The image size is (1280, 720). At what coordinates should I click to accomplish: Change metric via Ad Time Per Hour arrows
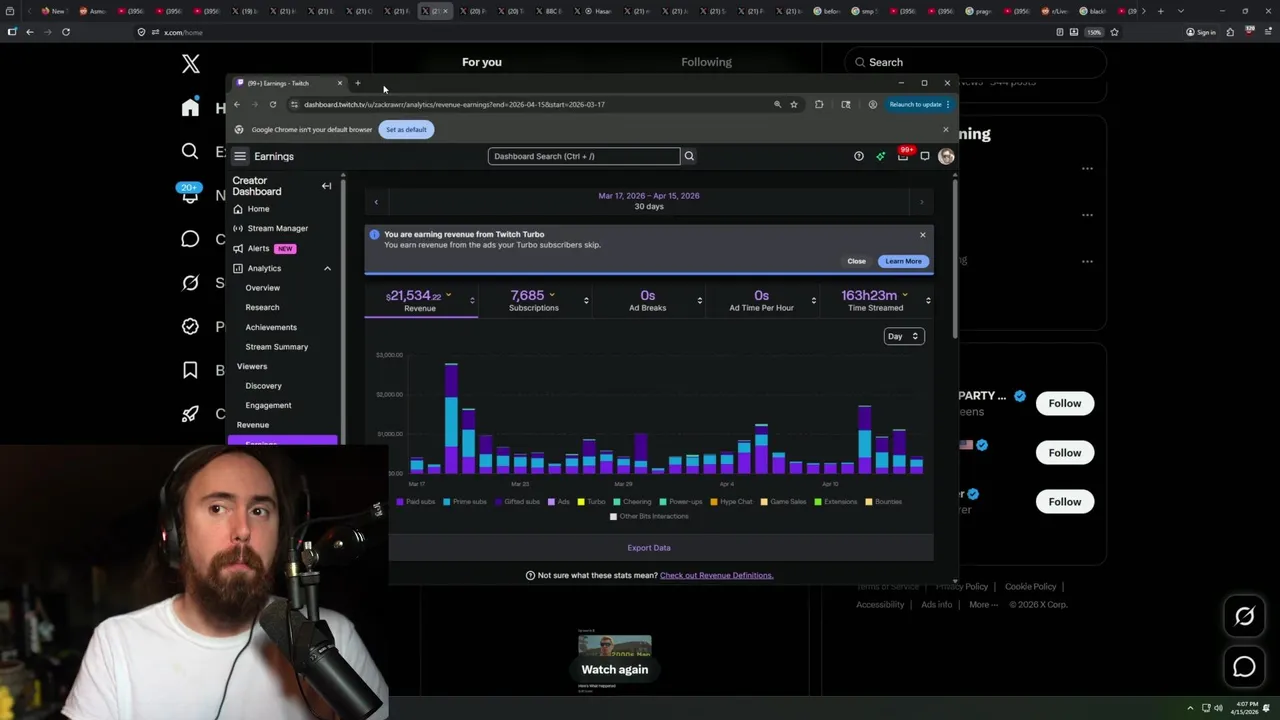click(x=813, y=300)
